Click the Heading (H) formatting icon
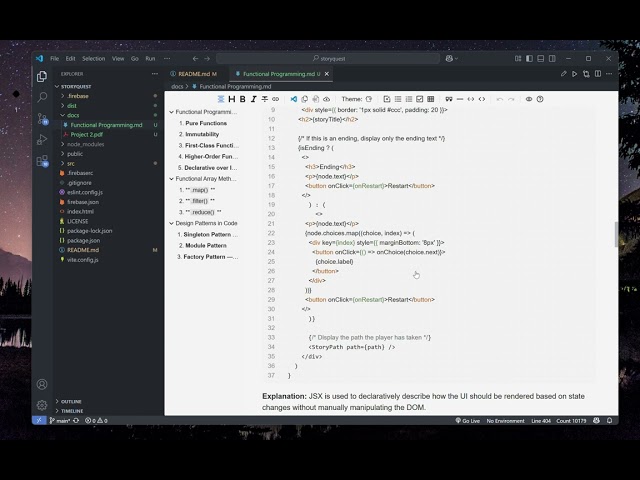Viewport: 640px width, 480px height. pyautogui.click(x=232, y=99)
